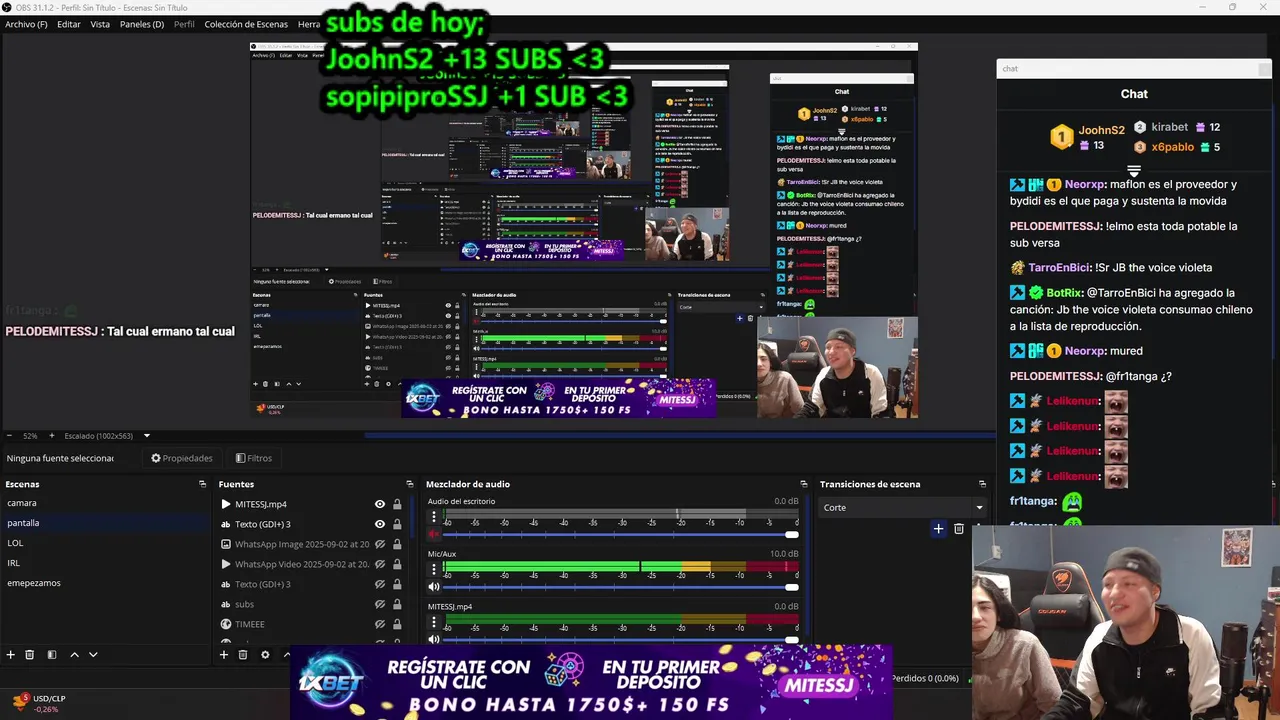Adjust Audio del escritorio volume slider
The image size is (1280, 720).
point(621,534)
